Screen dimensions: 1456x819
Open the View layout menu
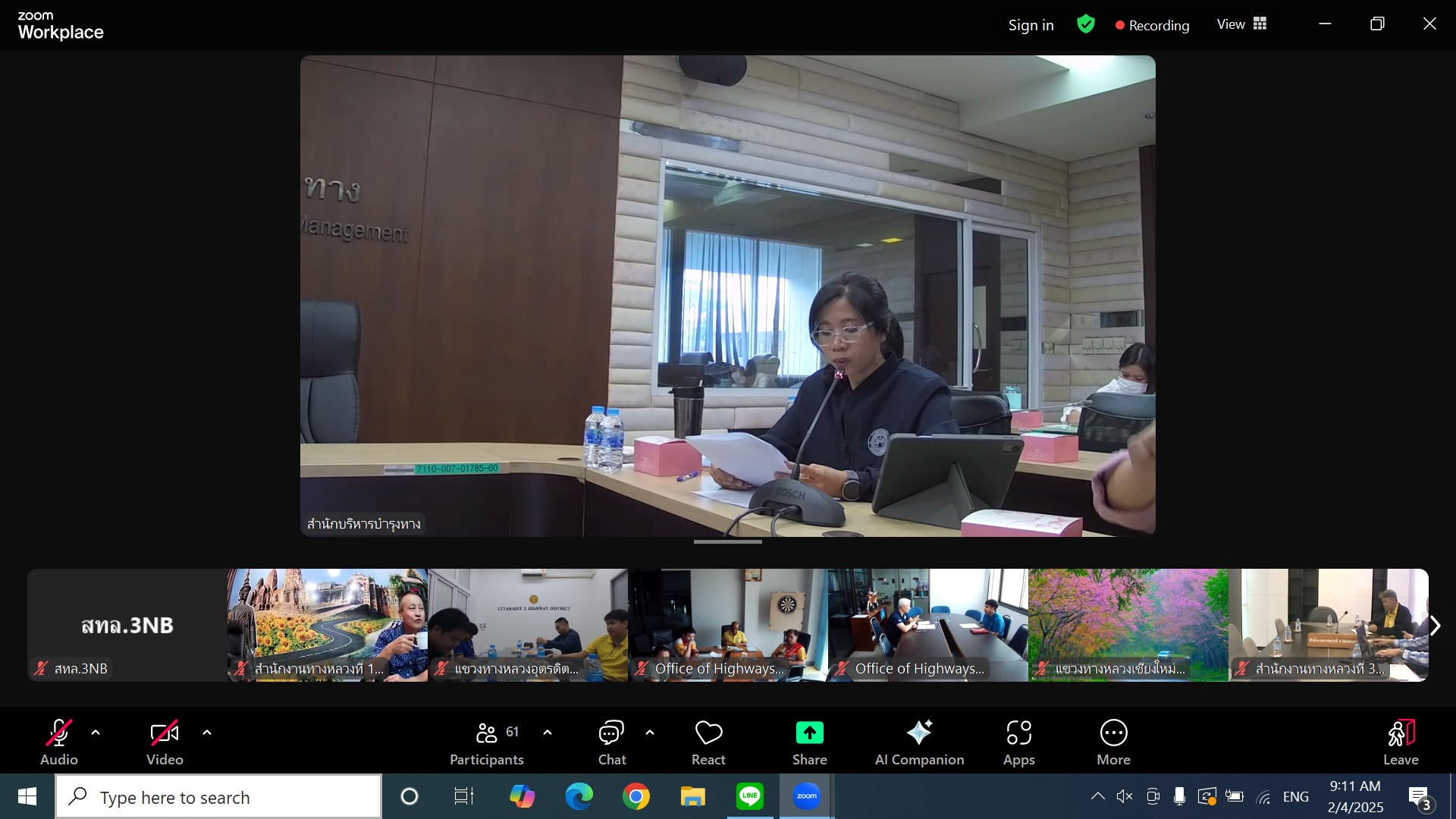tap(1241, 24)
